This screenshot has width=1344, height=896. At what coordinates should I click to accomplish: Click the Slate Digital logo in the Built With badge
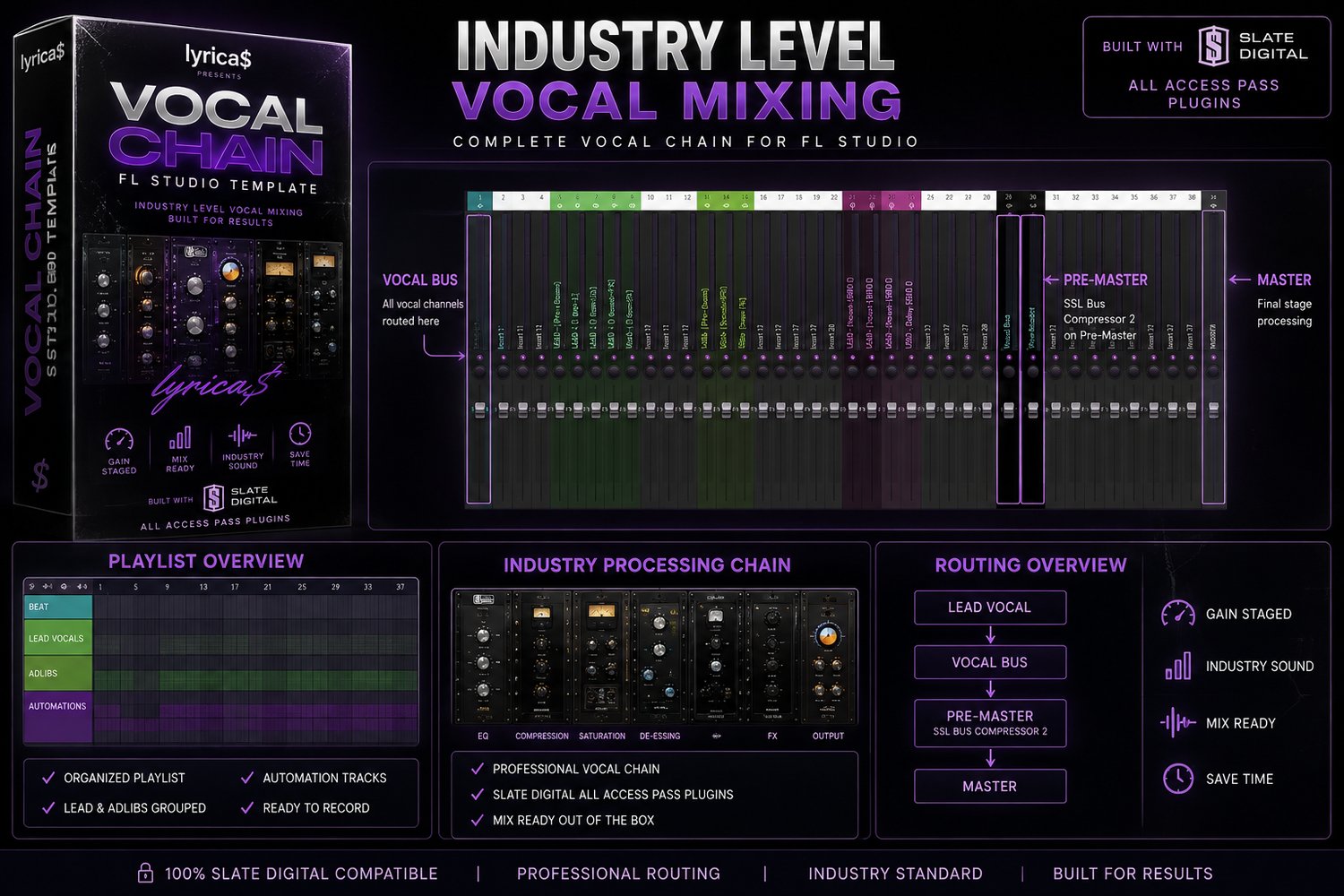1213,47
